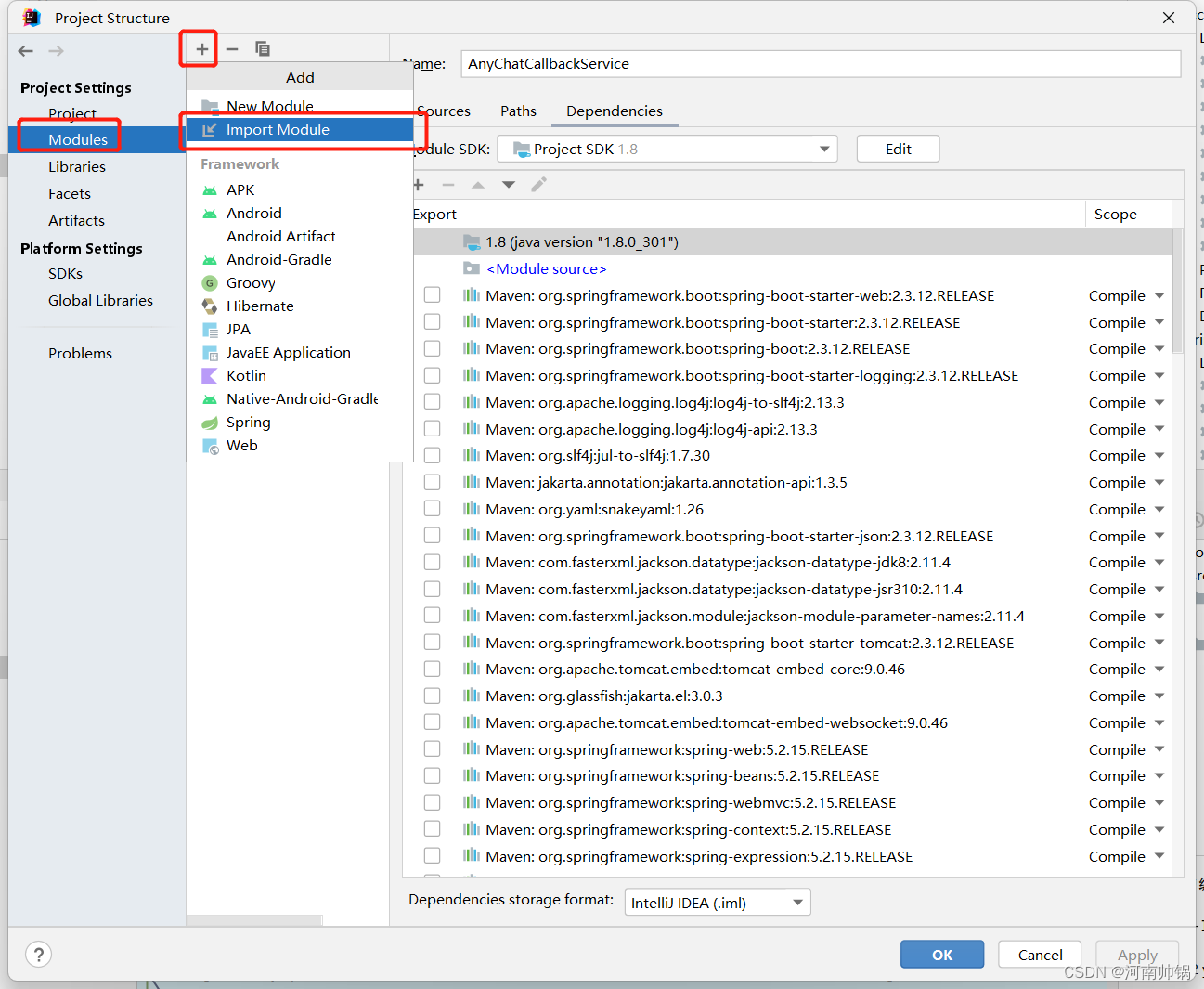Select Spring framework entry

[300, 422]
